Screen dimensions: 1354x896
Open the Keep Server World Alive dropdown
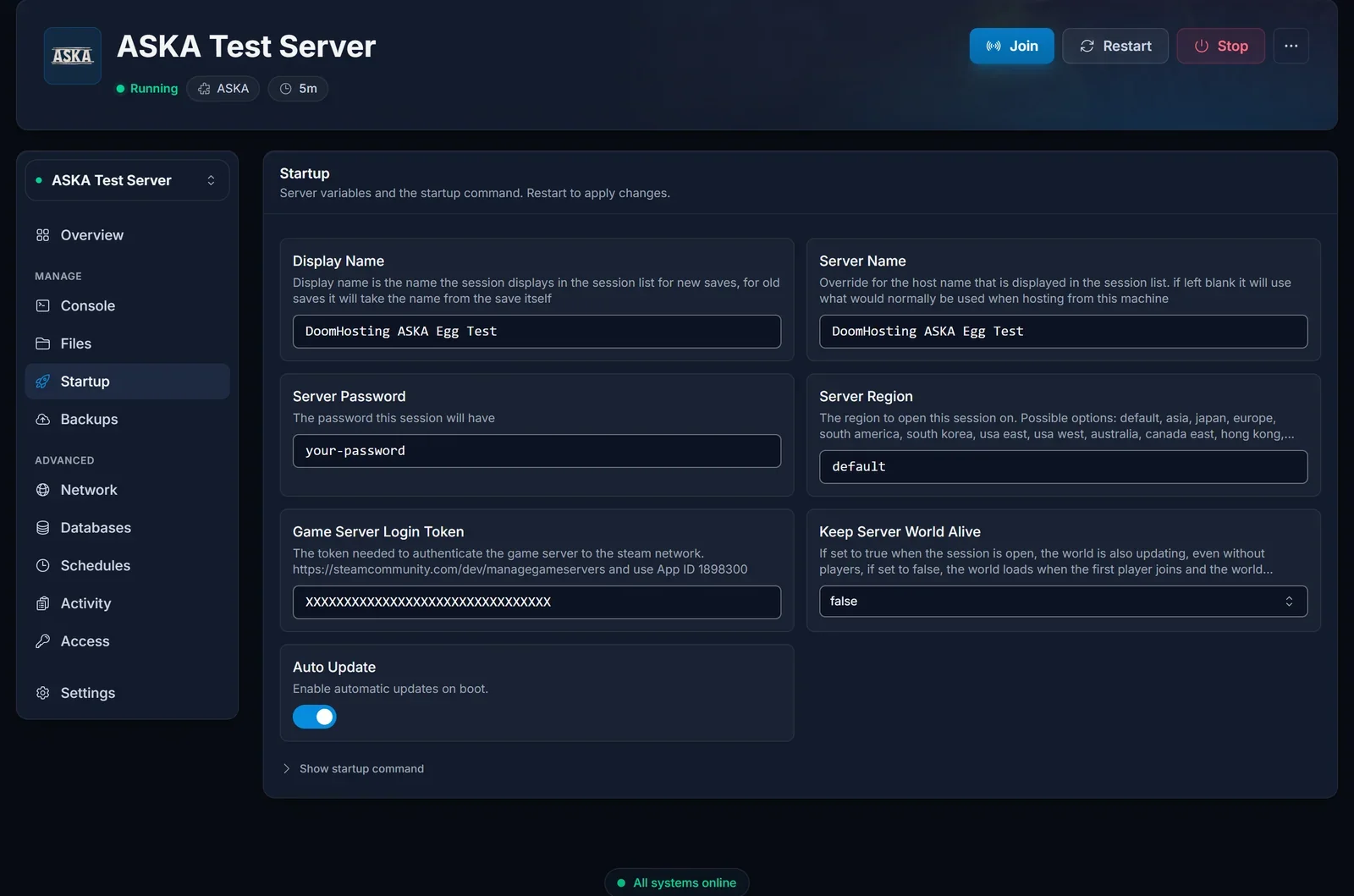coord(1063,602)
